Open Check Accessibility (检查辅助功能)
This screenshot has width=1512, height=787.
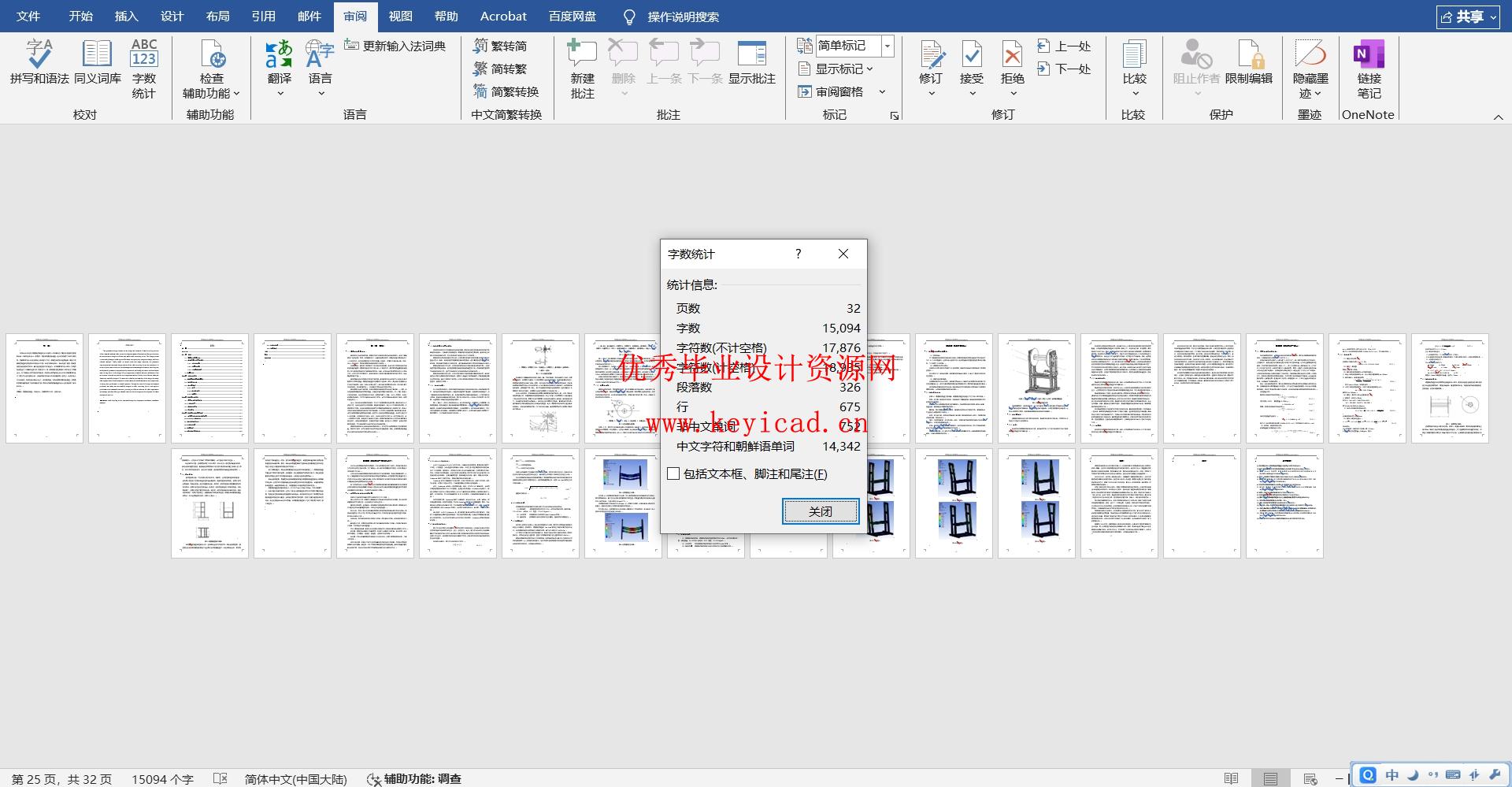point(211,69)
